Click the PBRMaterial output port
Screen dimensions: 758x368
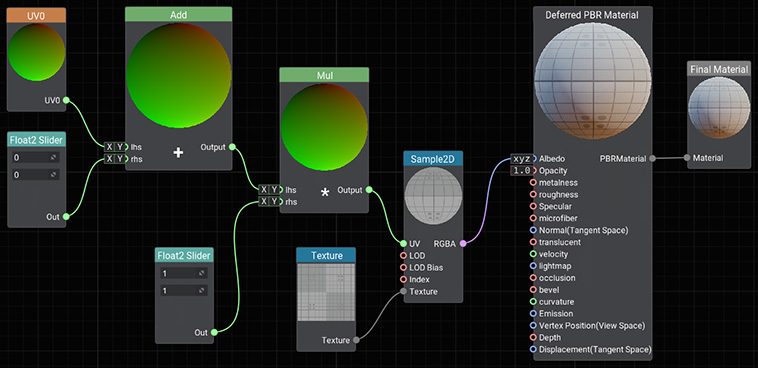pos(653,158)
